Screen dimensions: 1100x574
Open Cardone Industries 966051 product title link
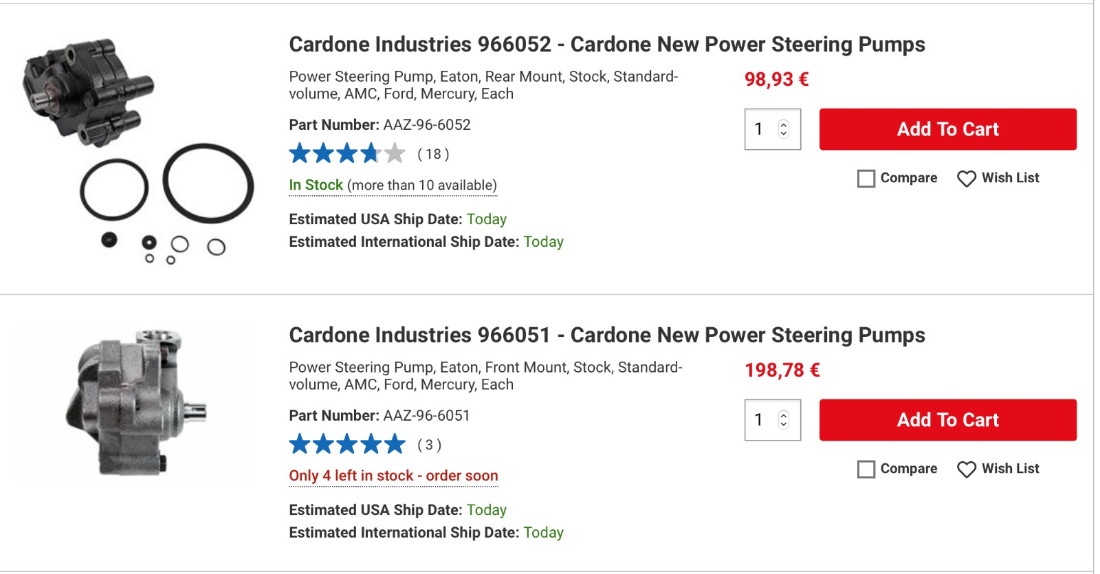click(x=606, y=336)
